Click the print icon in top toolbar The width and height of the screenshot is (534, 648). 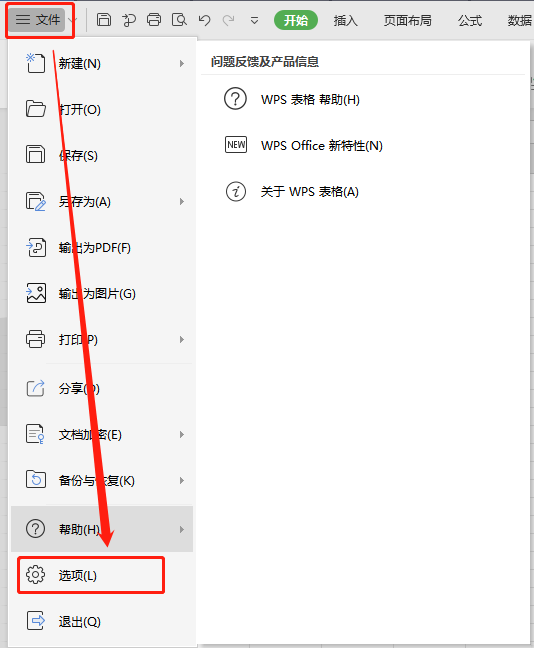tap(154, 19)
